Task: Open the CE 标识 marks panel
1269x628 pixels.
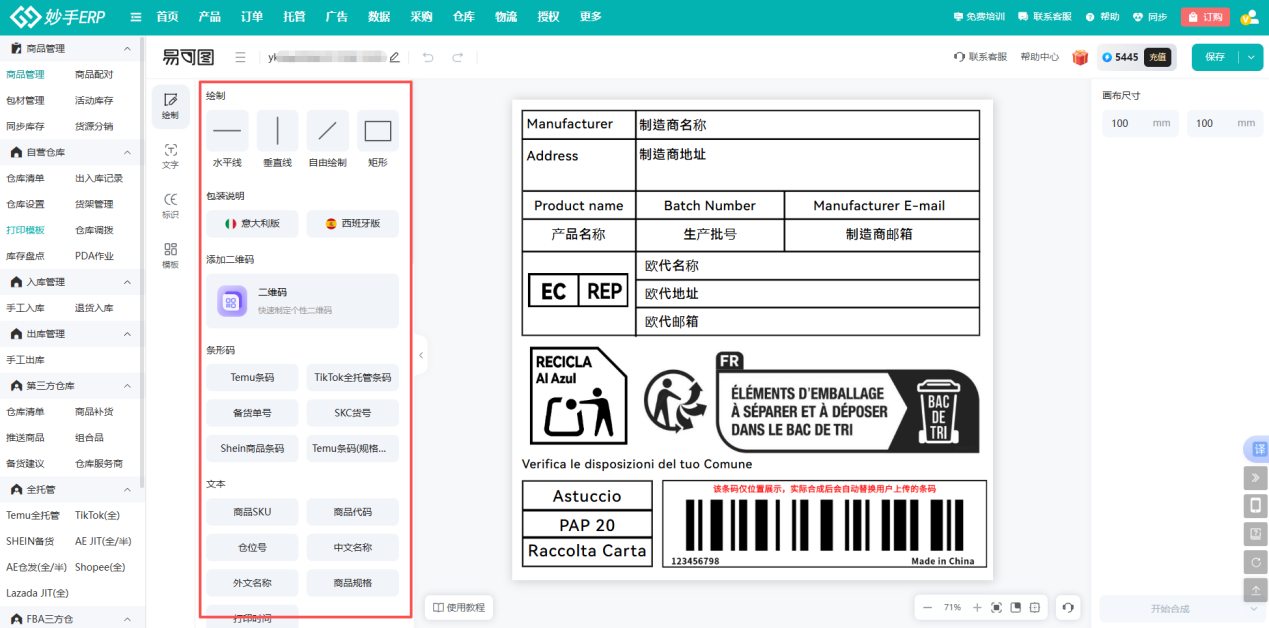Action: [x=170, y=206]
